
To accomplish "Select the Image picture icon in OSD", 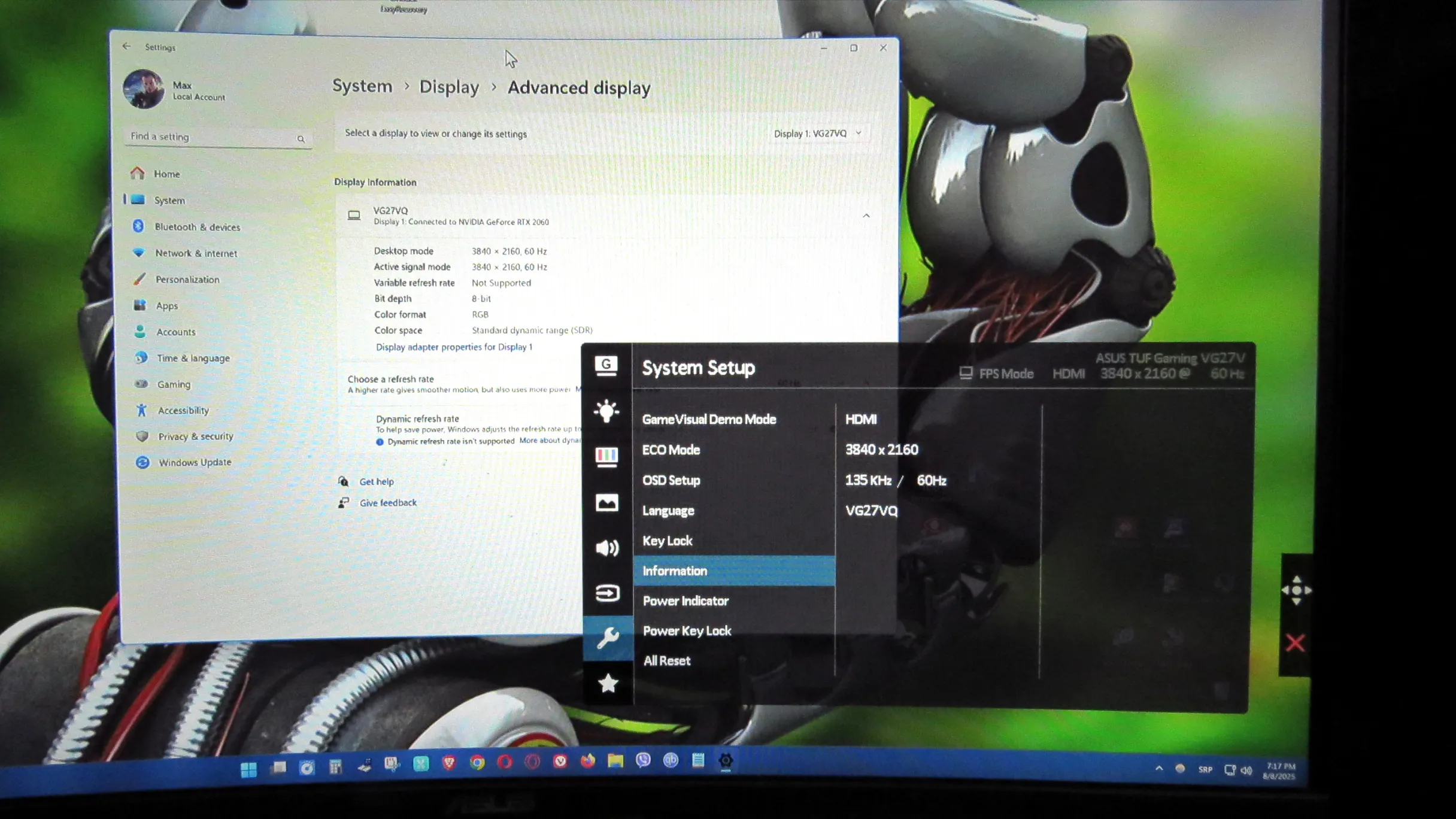I will tap(606, 502).
